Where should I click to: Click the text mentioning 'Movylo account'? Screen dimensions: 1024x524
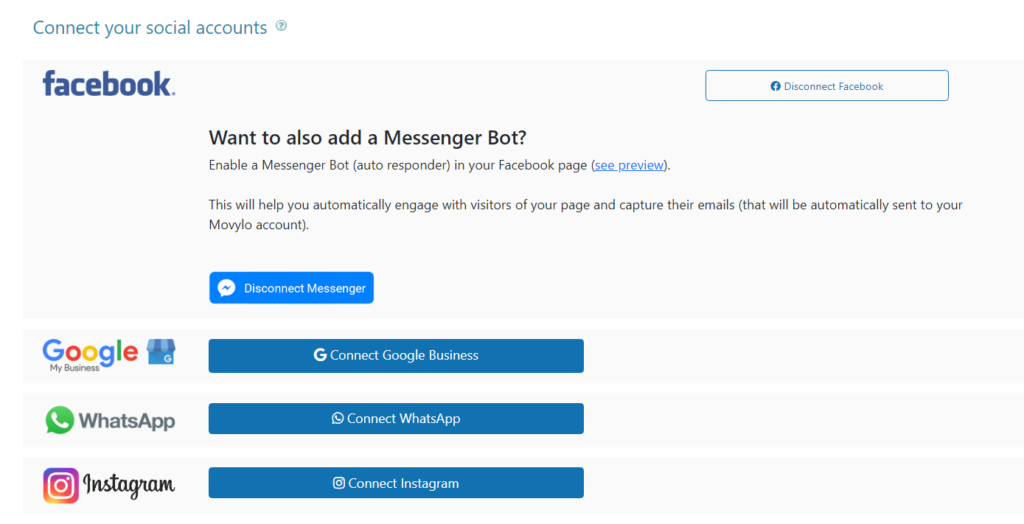pos(586,215)
